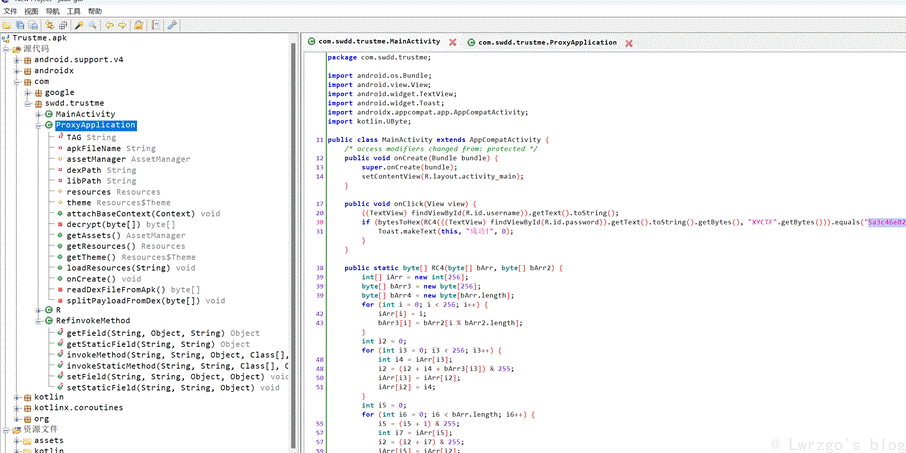Click the package com.swdd.trustme line

[379, 57]
